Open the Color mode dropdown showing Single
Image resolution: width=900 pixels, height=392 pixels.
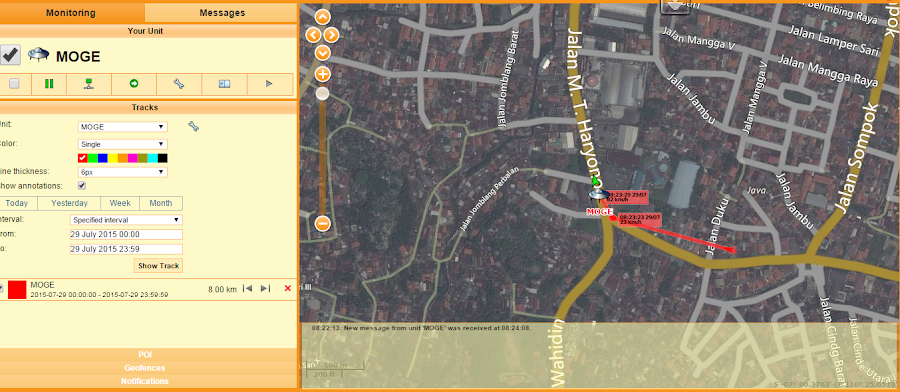(123, 144)
